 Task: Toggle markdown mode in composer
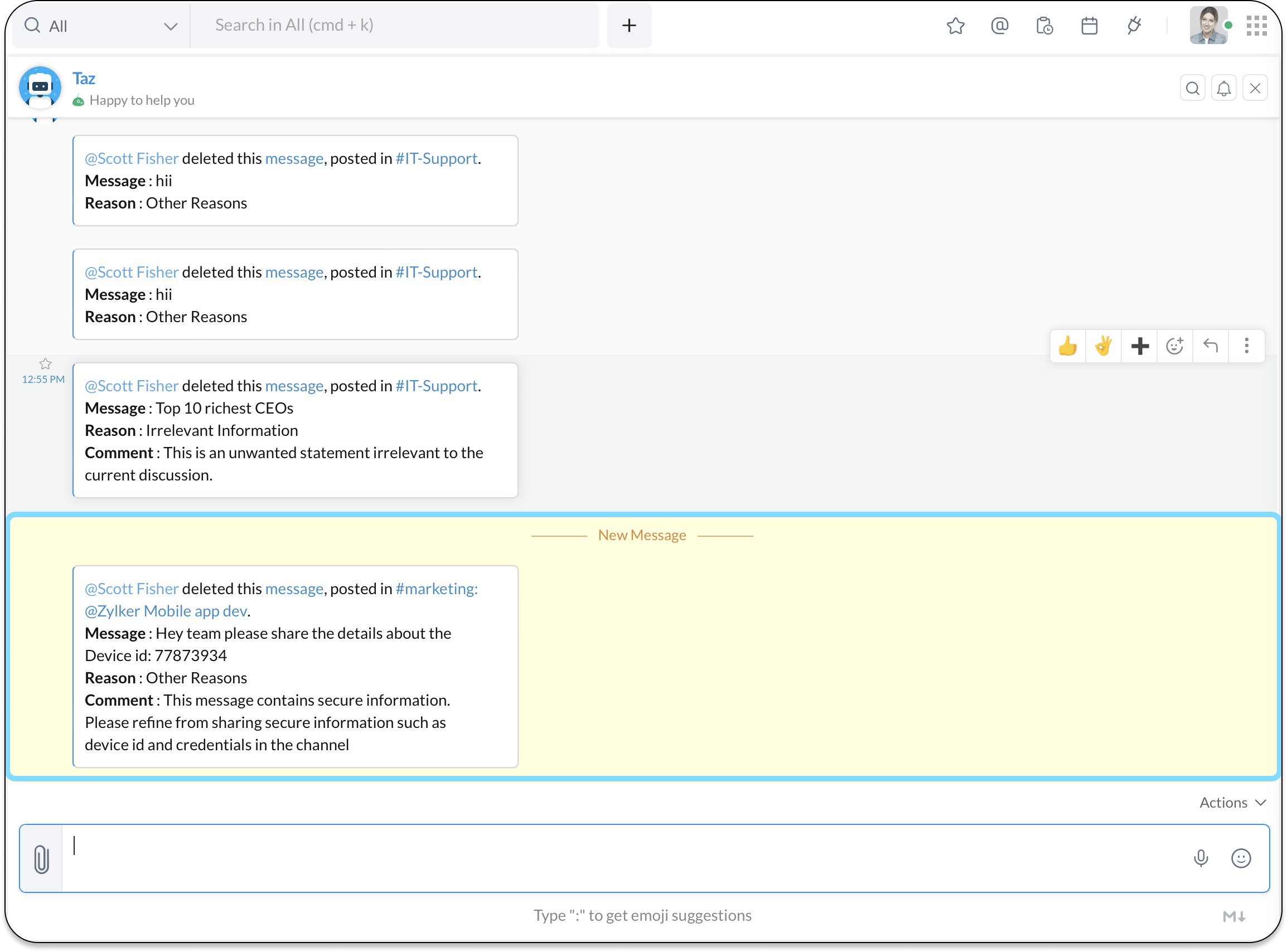pos(1235,916)
